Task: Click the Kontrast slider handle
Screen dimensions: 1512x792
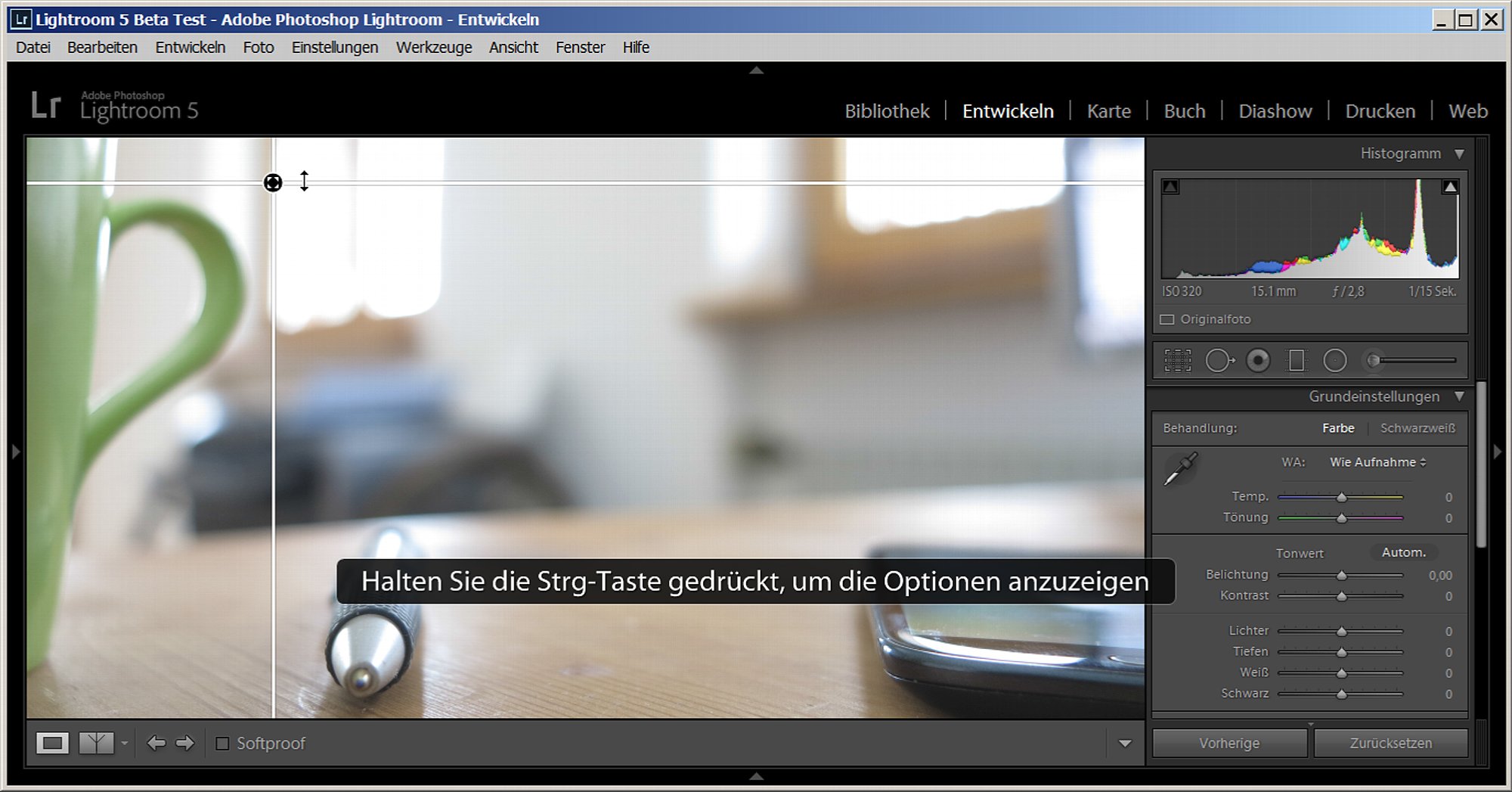Action: click(1342, 596)
